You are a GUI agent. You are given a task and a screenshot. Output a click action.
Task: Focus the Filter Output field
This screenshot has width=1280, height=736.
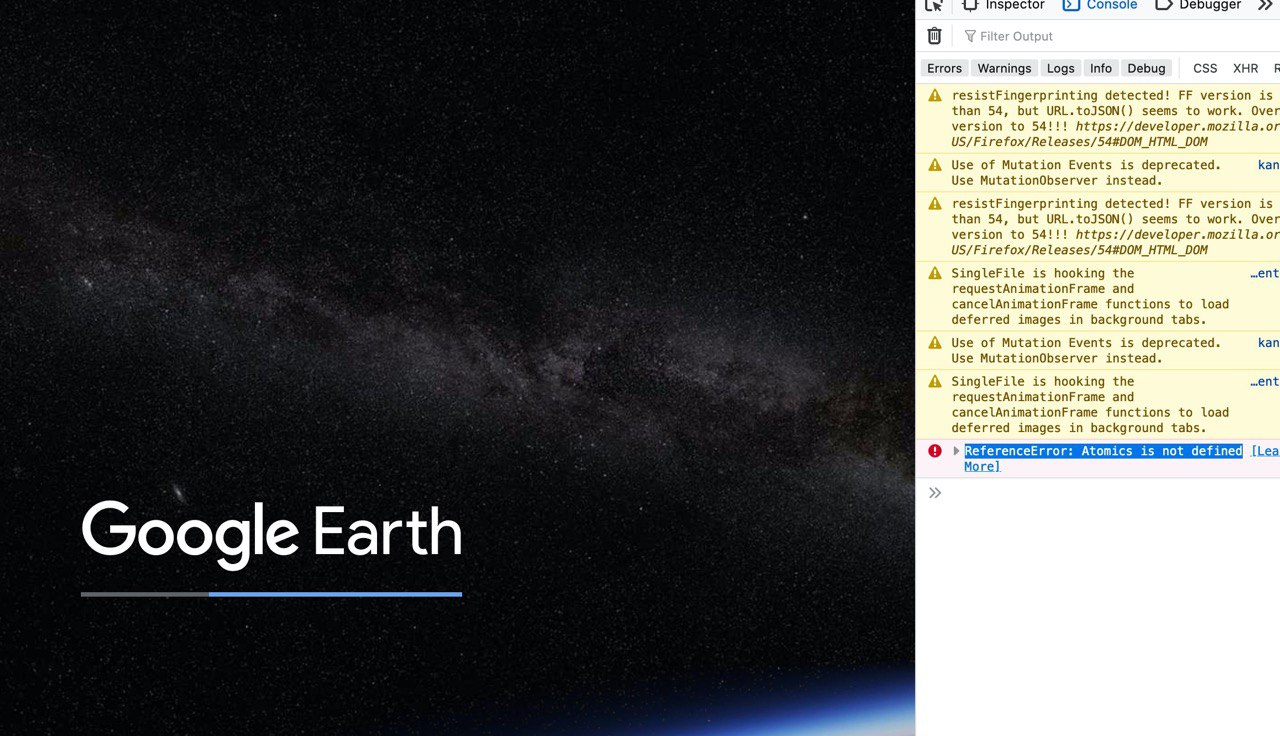tap(1120, 36)
